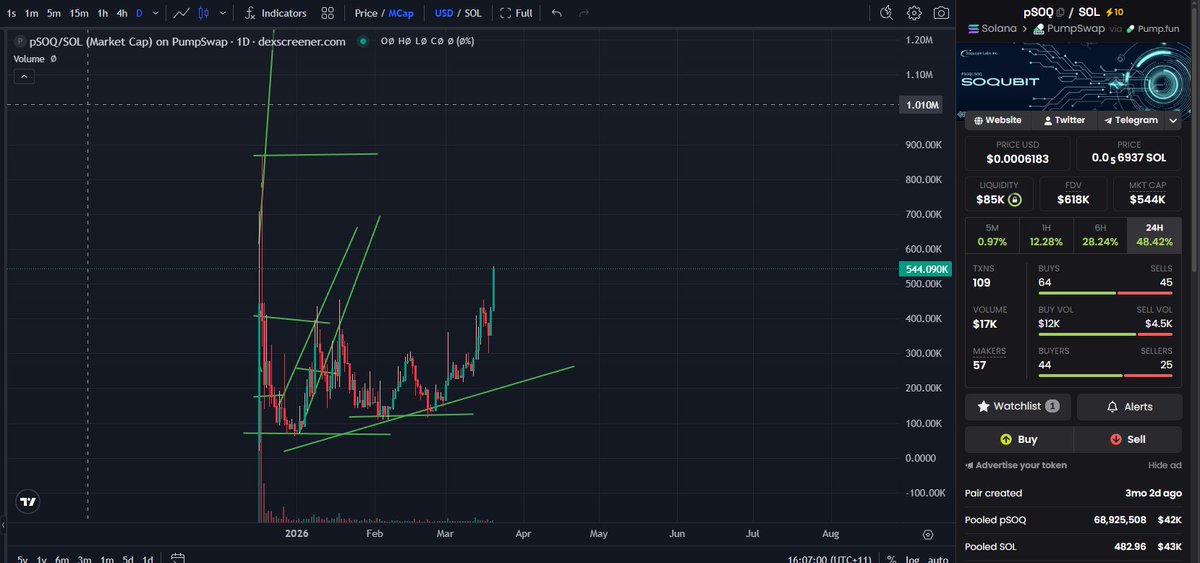Open the Solana chain link

991,29
